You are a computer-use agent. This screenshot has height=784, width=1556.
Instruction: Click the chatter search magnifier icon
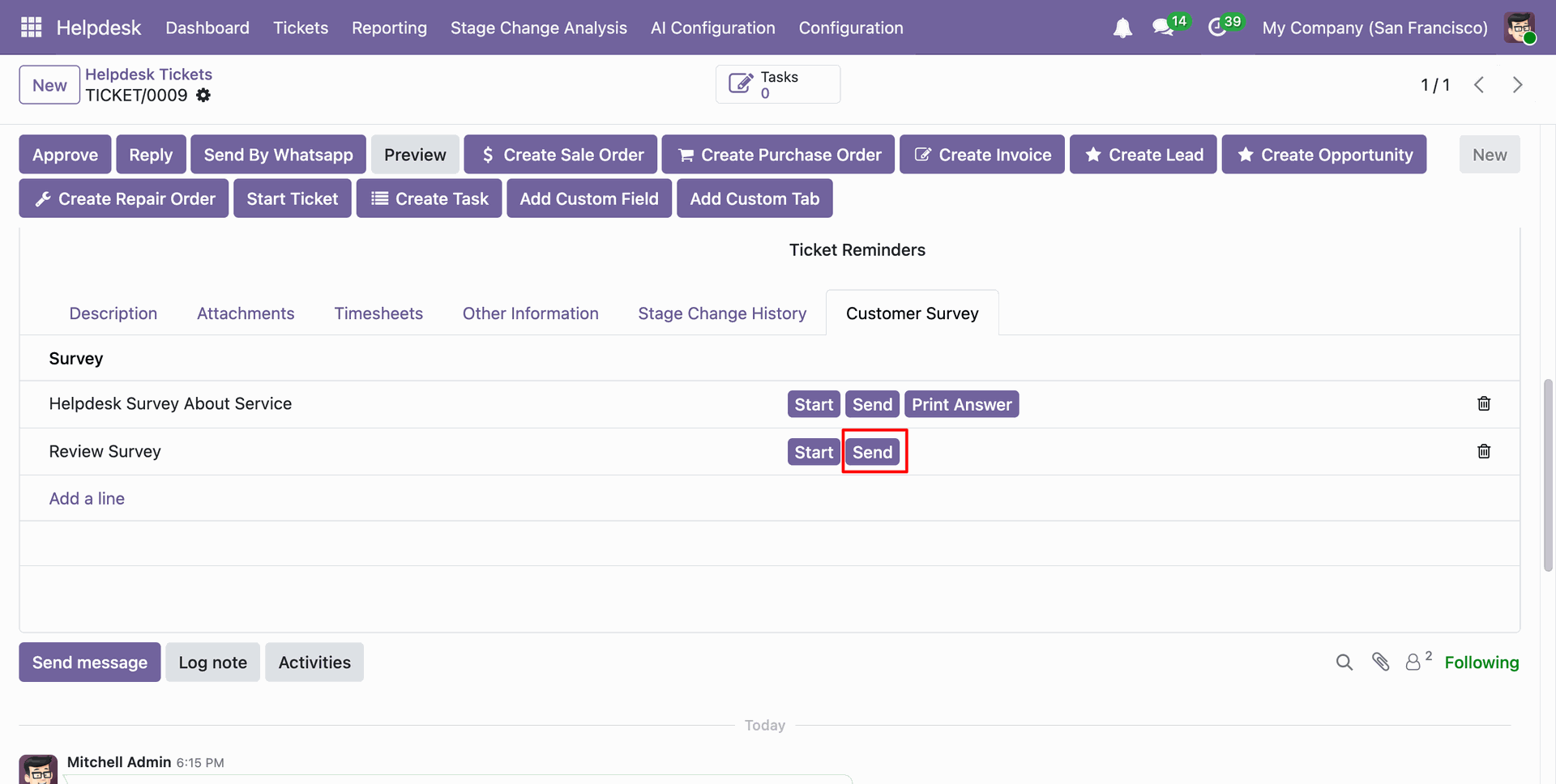[1344, 663]
